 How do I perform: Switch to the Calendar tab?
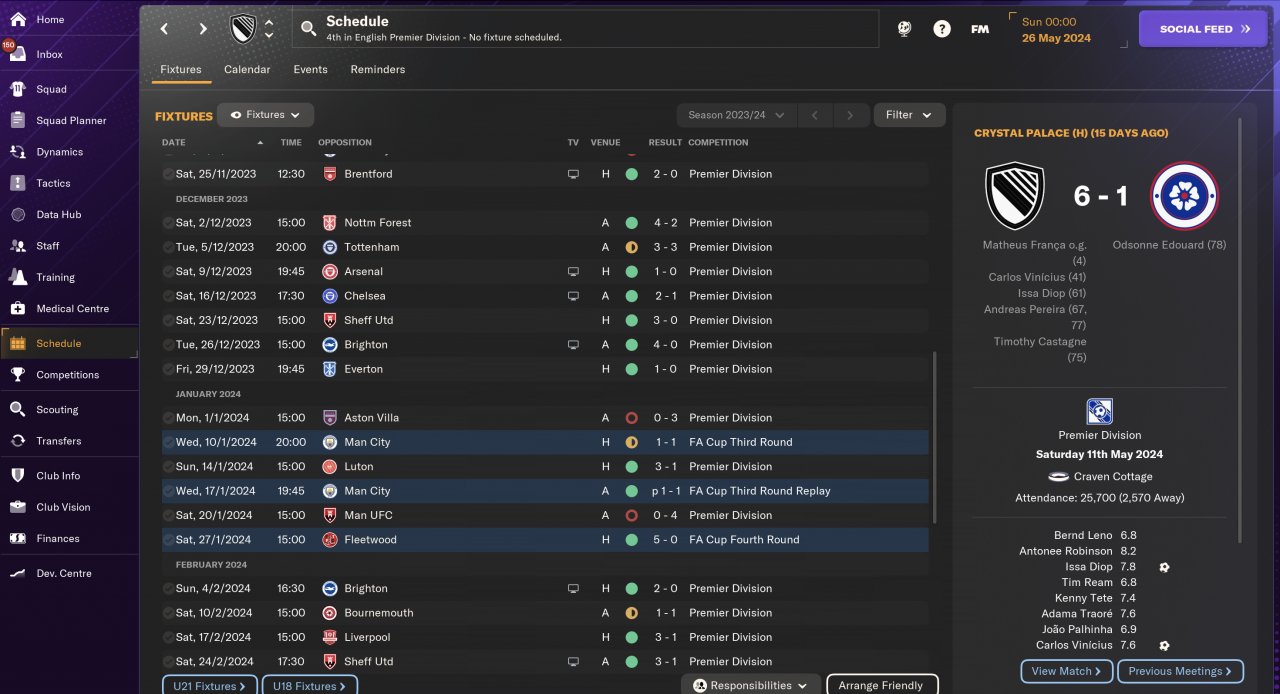coord(247,70)
